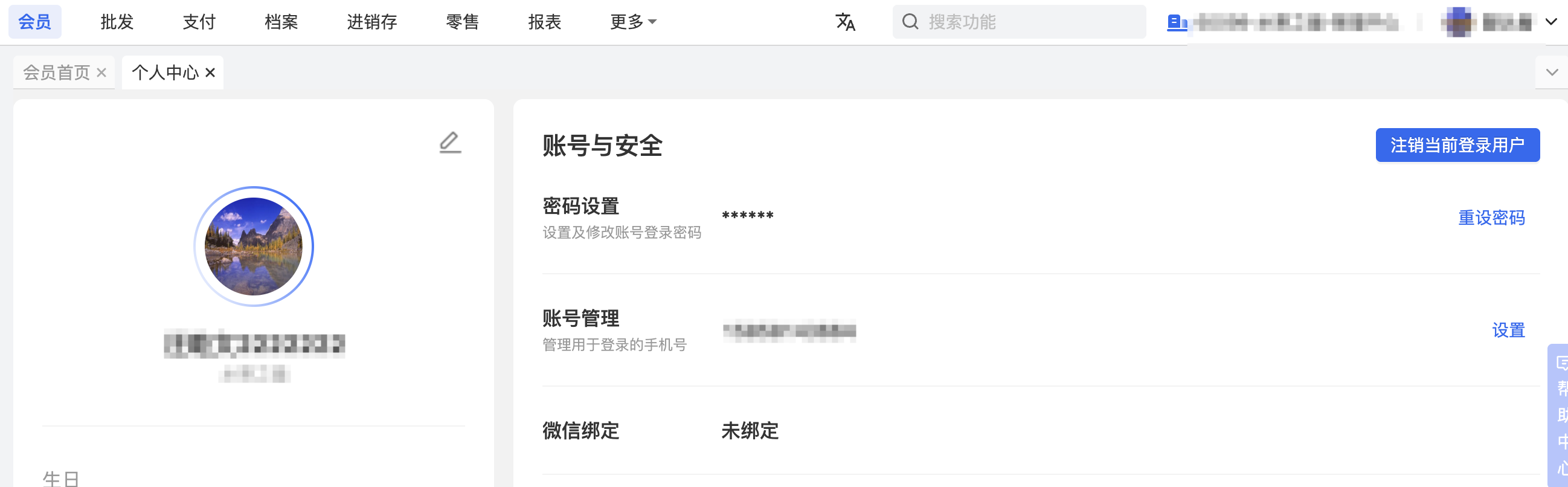Viewport: 1568px width, 487px height.
Task: Click the search magnifier icon
Action: pos(910,22)
